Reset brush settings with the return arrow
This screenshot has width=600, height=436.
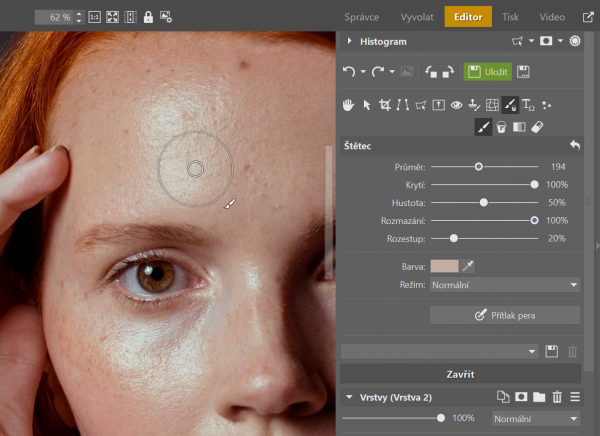[x=575, y=145]
